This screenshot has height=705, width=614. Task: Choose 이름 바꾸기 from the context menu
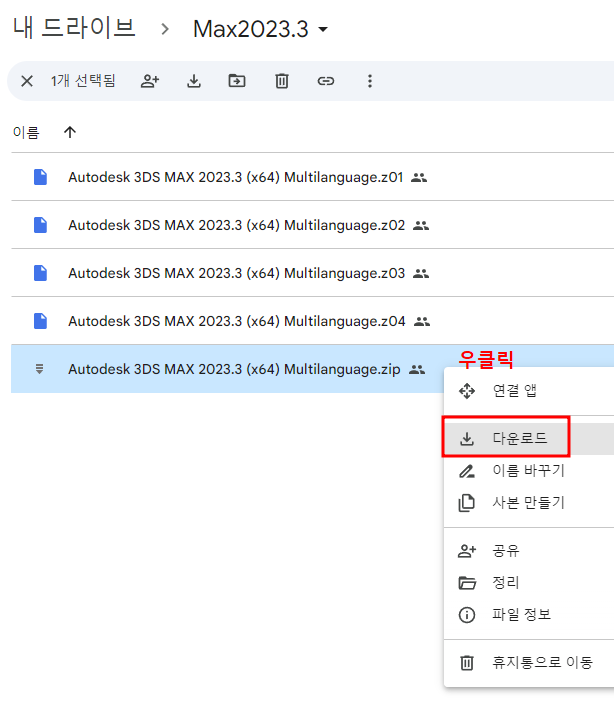pos(529,471)
